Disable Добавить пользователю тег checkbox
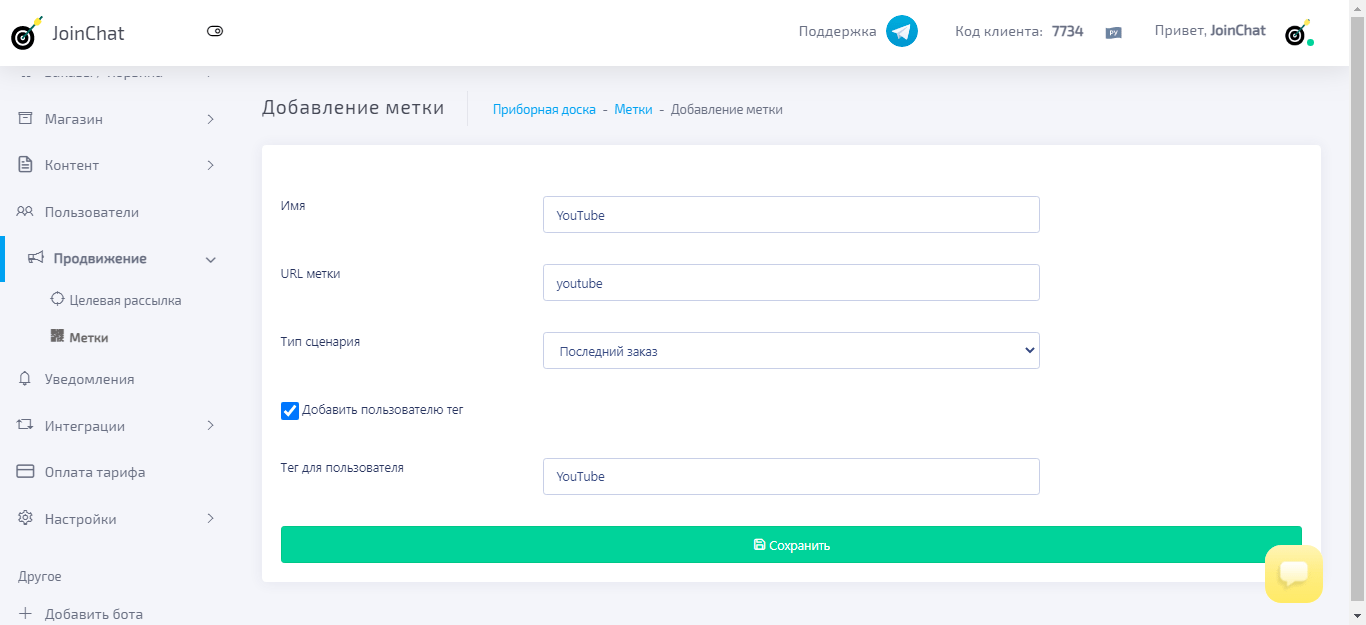Image resolution: width=1366 pixels, height=625 pixels. click(289, 410)
